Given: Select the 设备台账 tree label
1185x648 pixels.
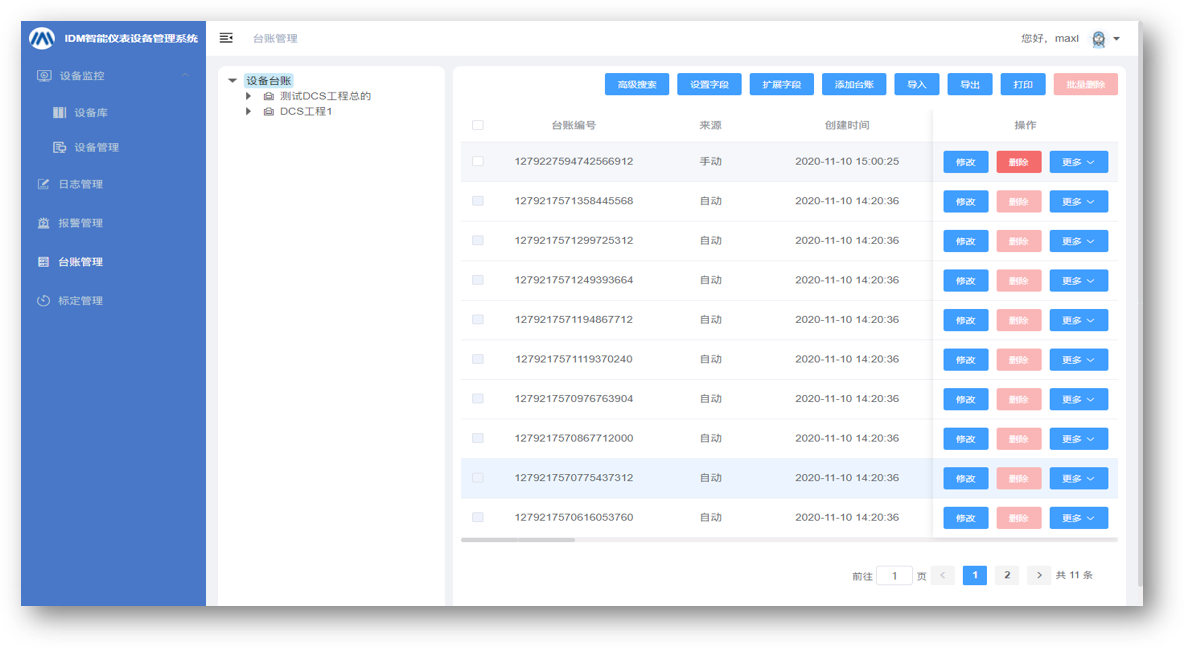Looking at the screenshot, I should (x=268, y=81).
